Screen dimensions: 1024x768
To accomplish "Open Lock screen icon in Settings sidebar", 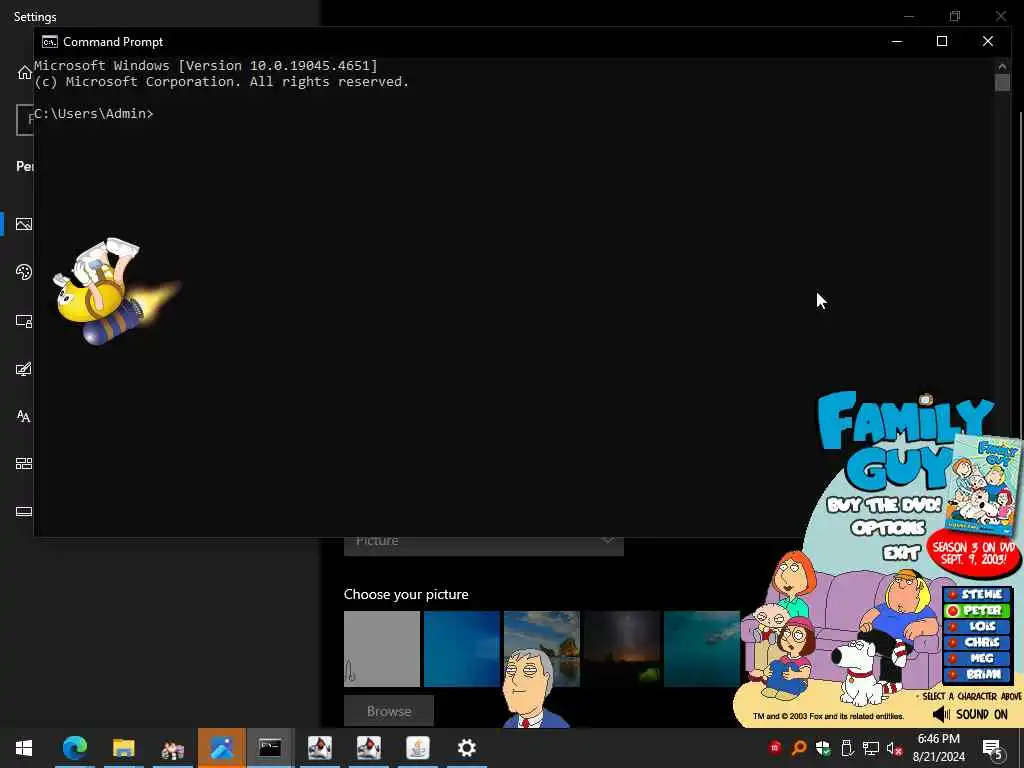I will coord(24,321).
